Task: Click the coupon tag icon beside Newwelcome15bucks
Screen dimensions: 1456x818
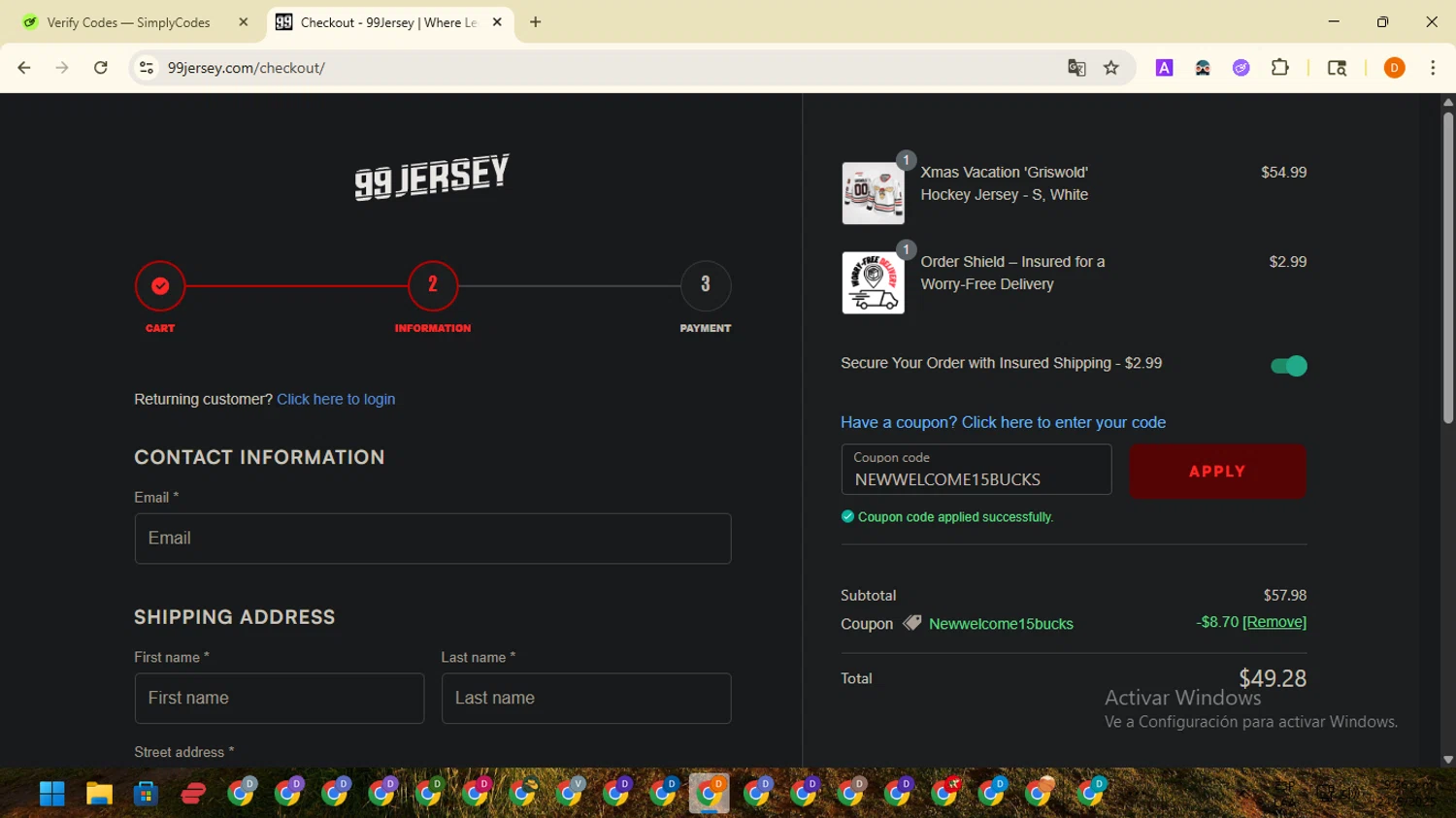Action: click(x=912, y=623)
